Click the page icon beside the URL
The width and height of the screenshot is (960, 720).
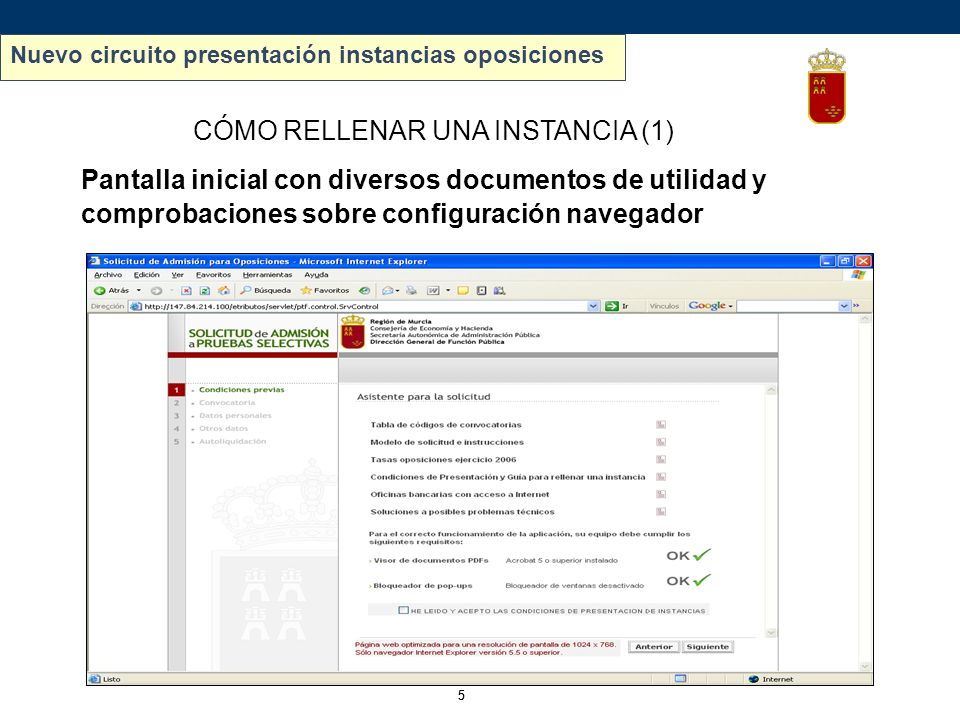pos(135,306)
